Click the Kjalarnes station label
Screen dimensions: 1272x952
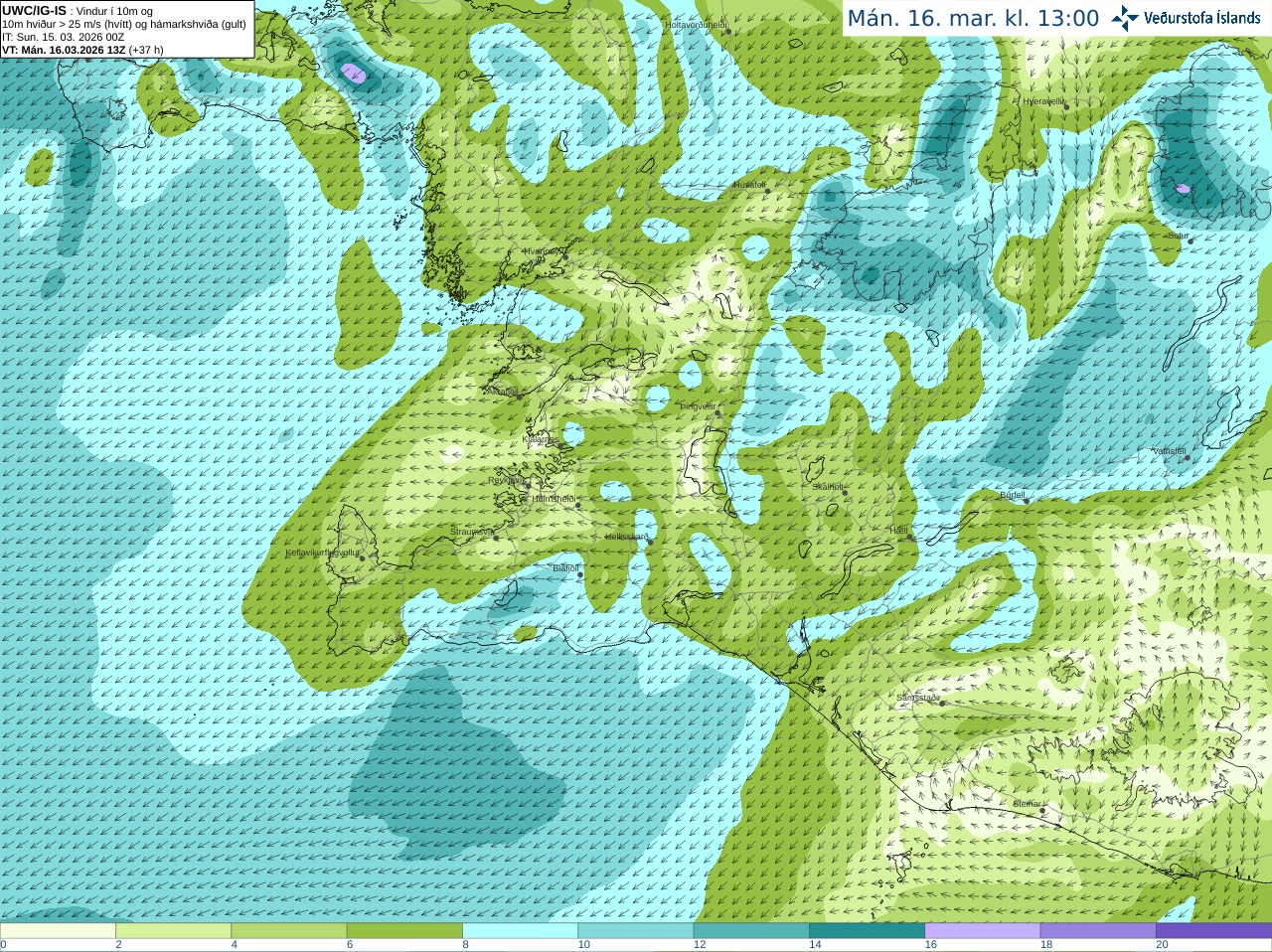point(541,438)
